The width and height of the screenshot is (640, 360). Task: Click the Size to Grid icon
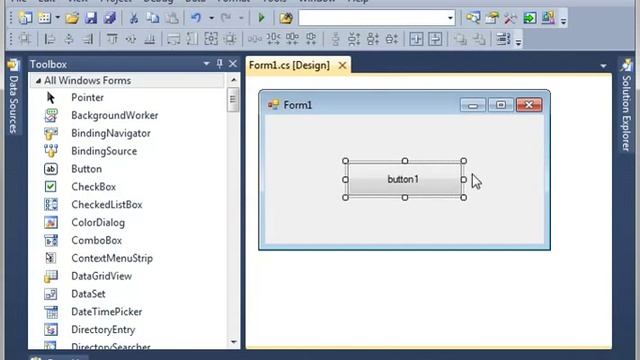coord(230,39)
